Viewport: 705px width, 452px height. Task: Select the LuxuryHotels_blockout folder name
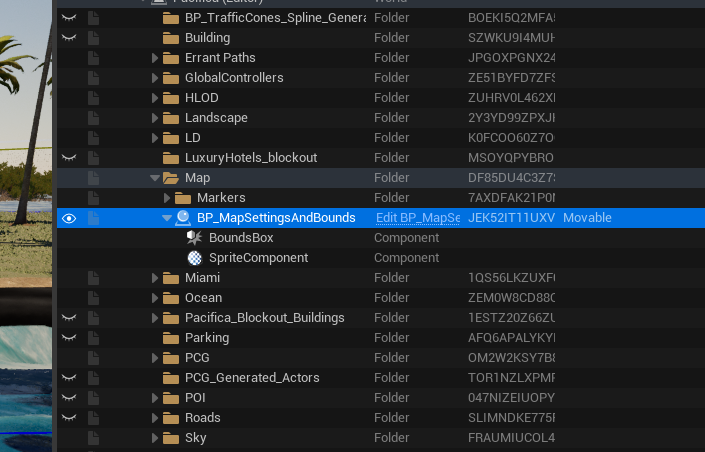pos(251,158)
